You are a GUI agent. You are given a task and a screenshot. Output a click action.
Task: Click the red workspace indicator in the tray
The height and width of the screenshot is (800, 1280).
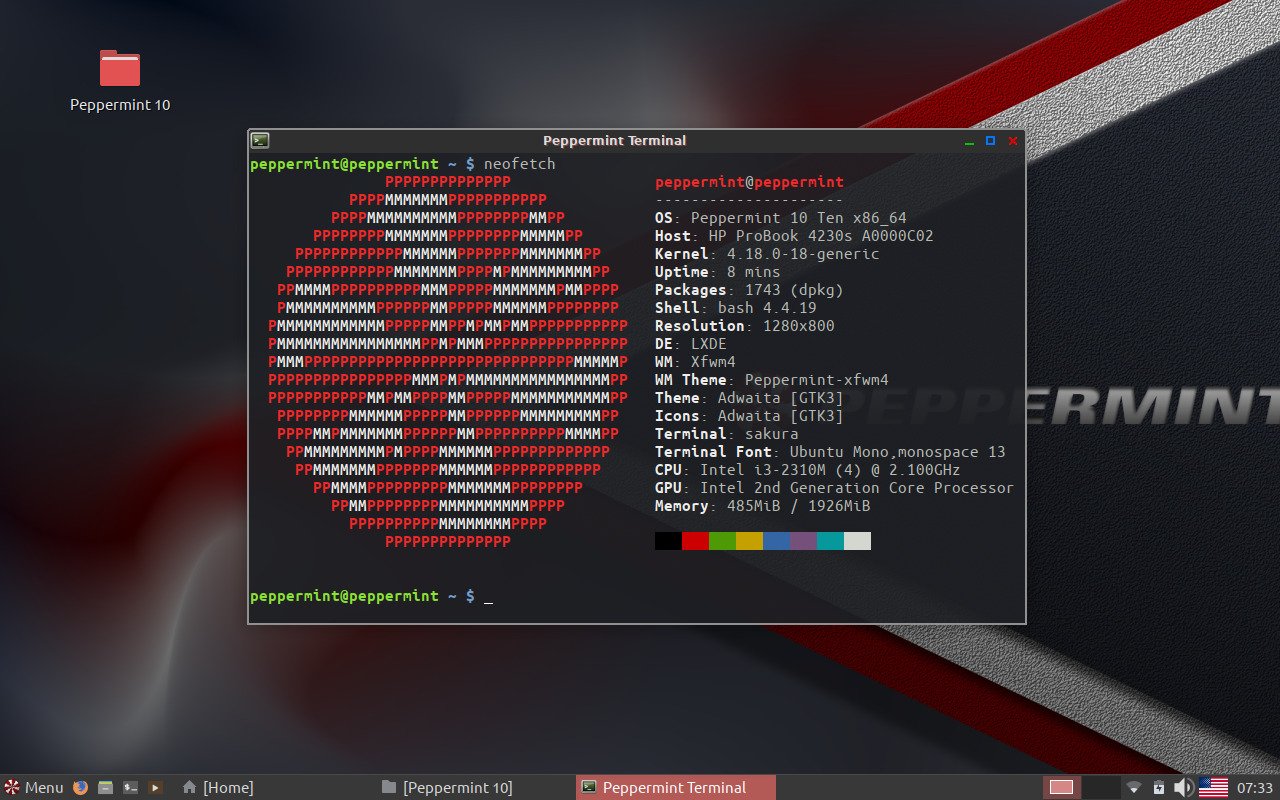click(1062, 787)
